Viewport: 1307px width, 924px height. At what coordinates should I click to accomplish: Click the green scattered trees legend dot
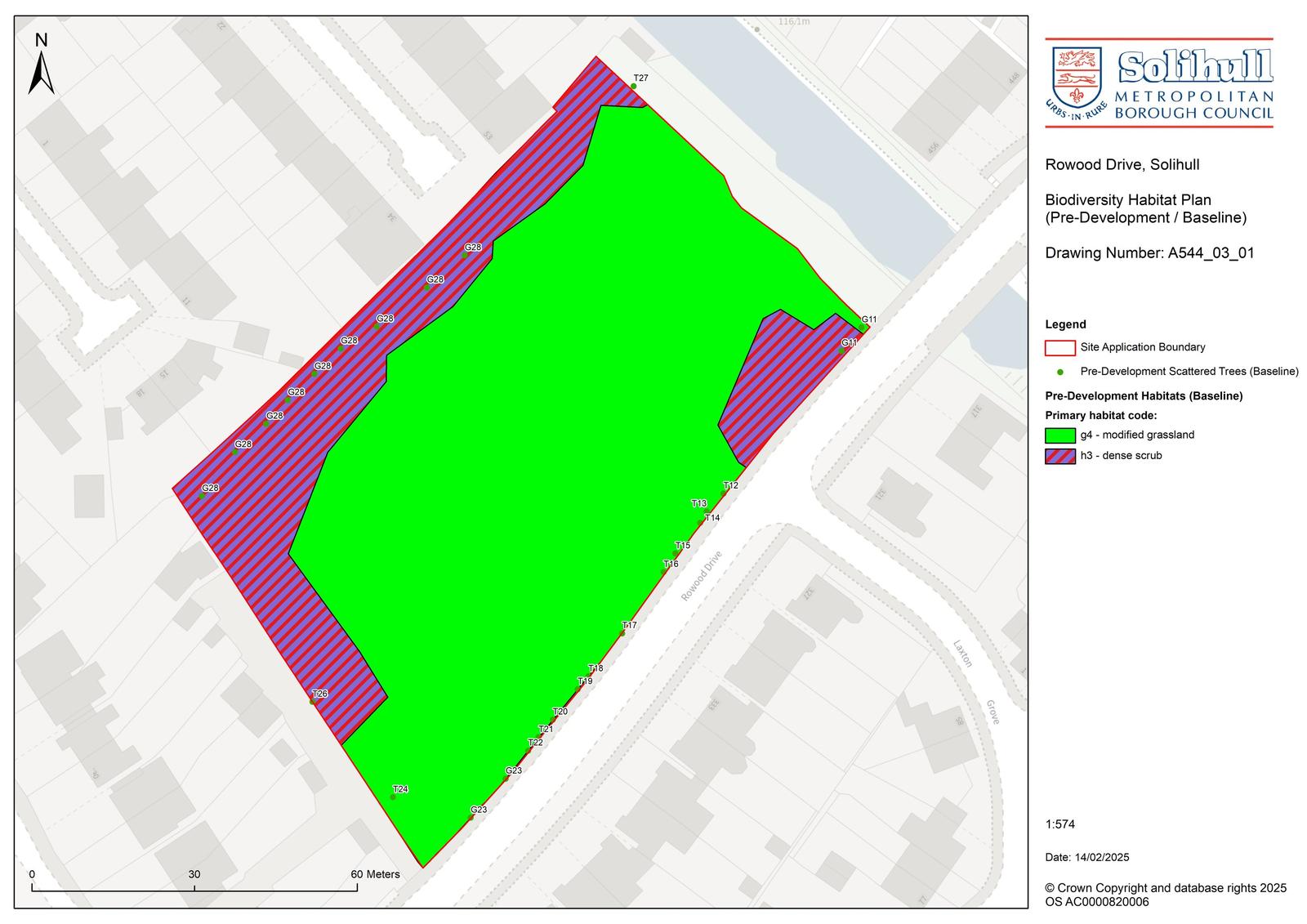(x=1060, y=372)
